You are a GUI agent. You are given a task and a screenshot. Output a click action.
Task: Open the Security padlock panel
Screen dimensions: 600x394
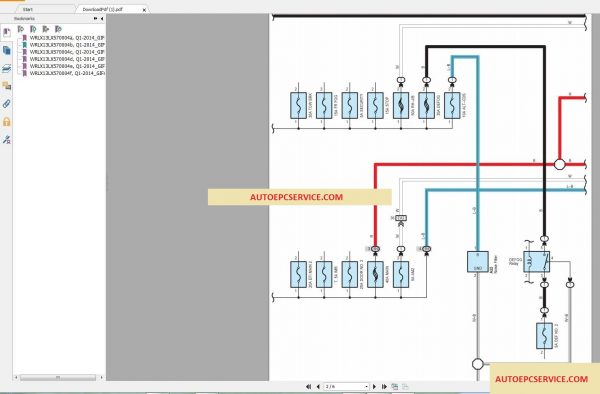(7, 122)
